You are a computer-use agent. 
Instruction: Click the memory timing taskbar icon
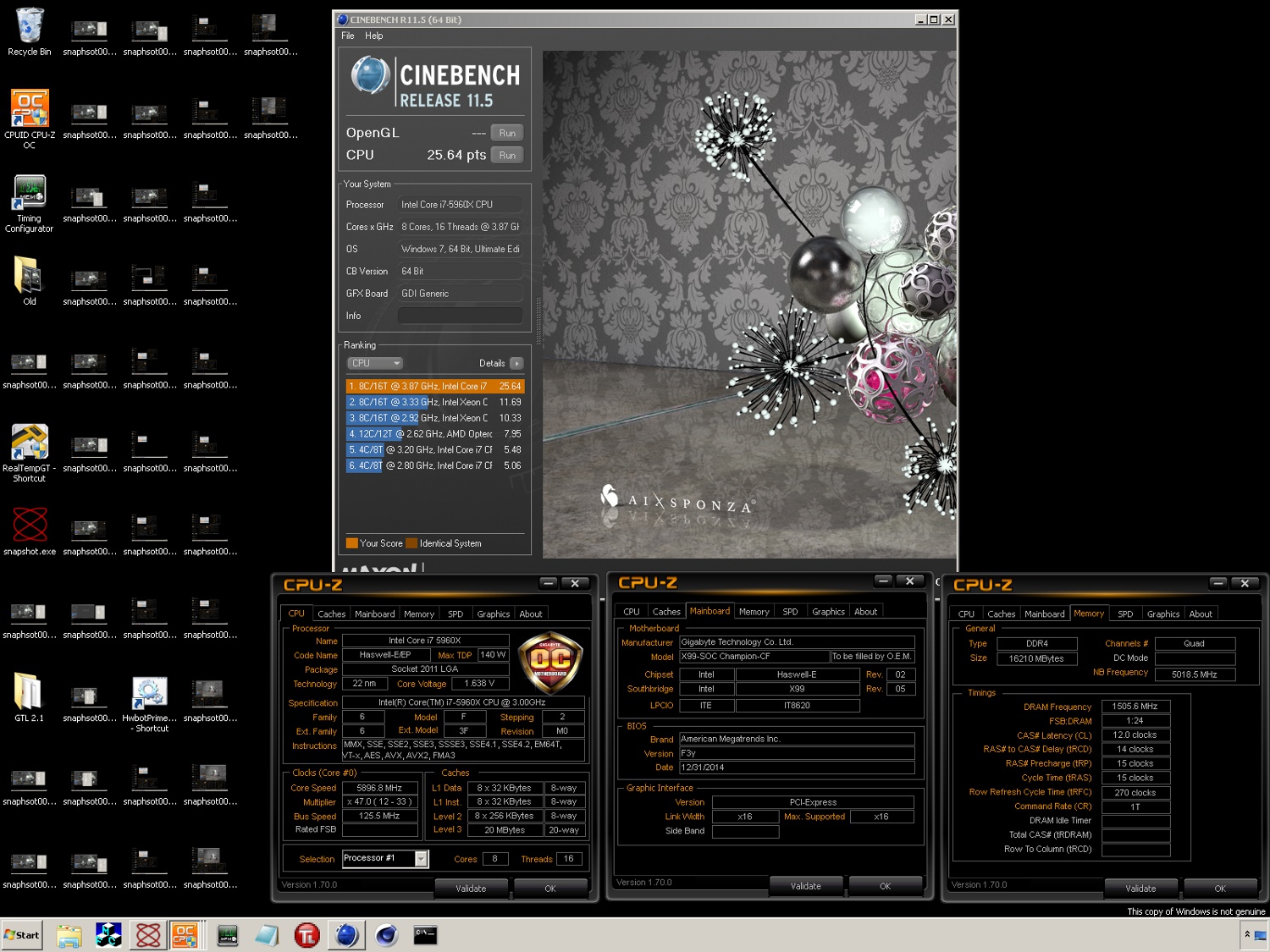pyautogui.click(x=228, y=935)
